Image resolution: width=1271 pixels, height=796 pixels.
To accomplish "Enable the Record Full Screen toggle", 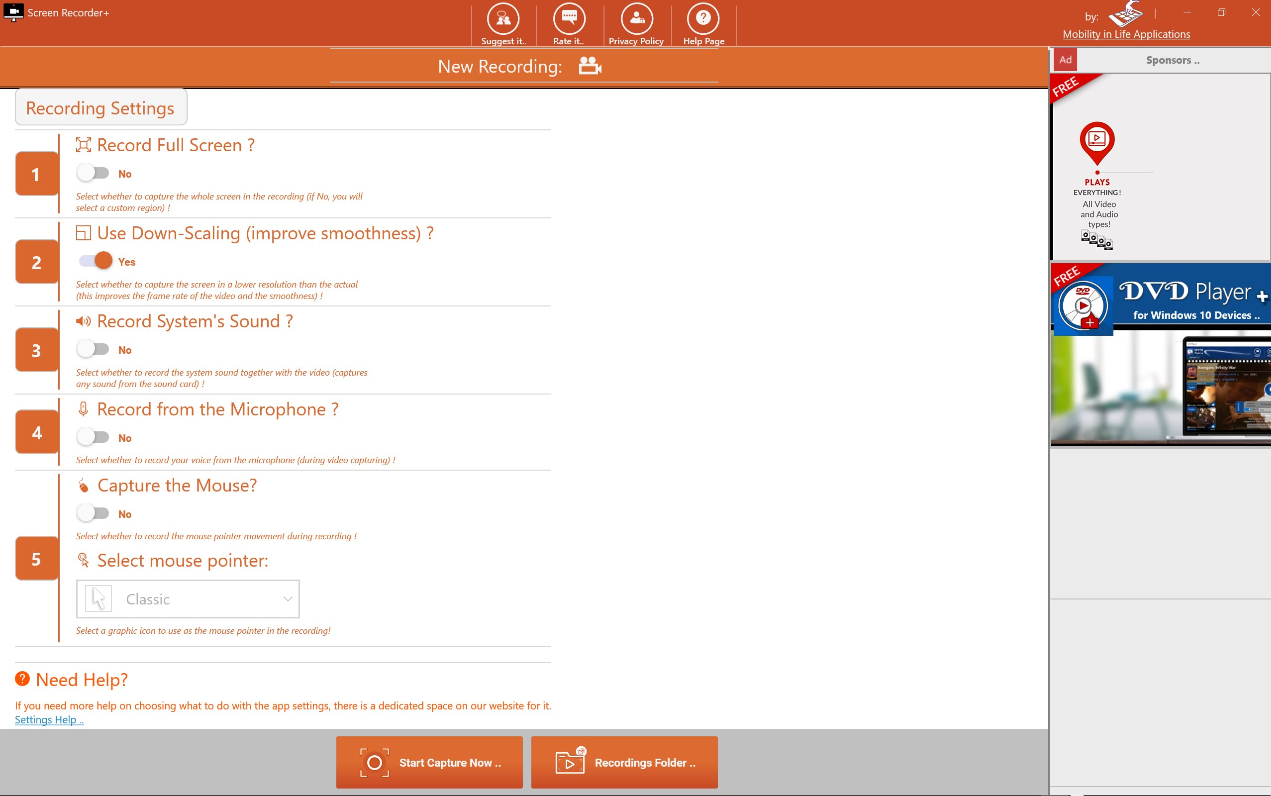I will click(x=93, y=173).
